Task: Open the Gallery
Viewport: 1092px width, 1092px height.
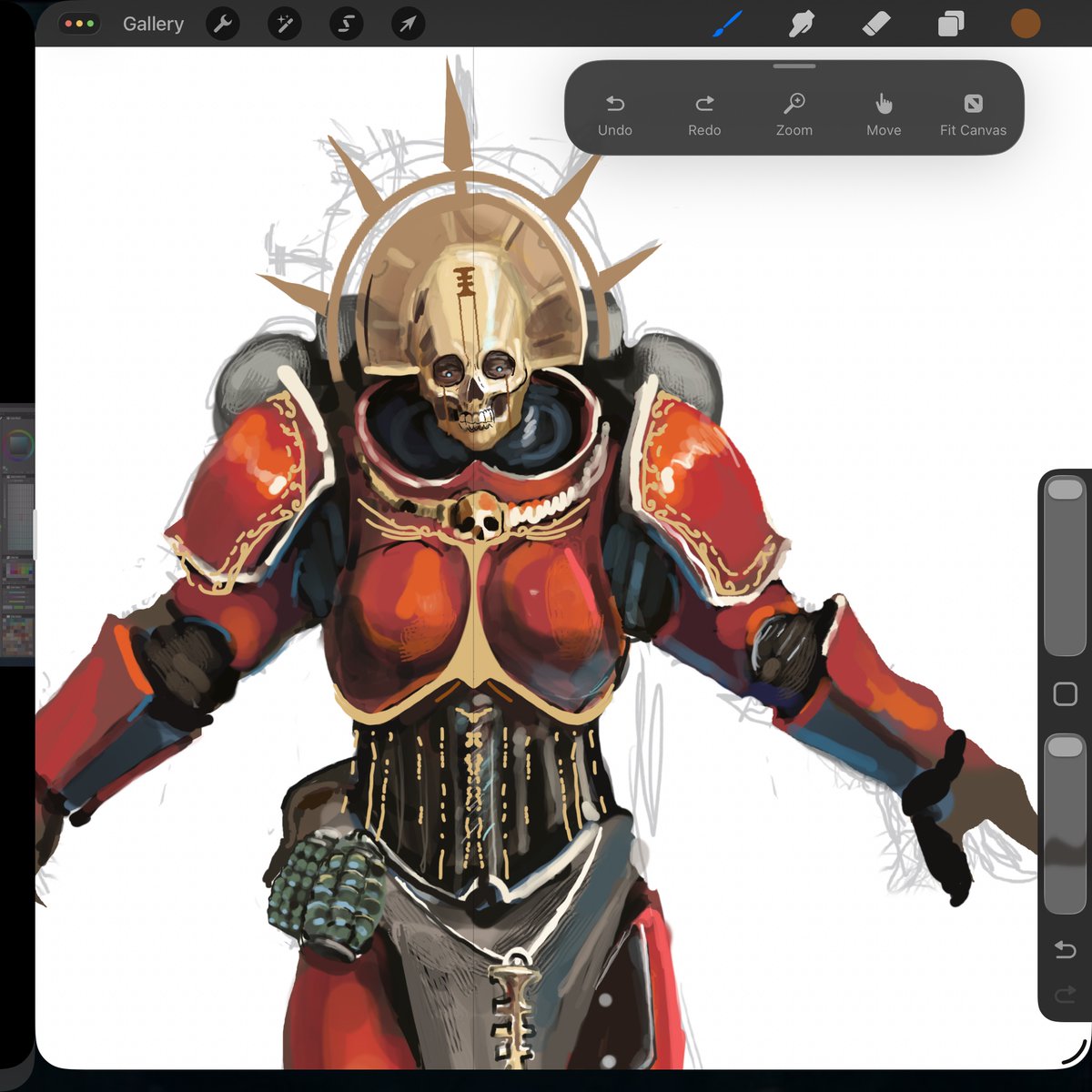Action: point(153,24)
